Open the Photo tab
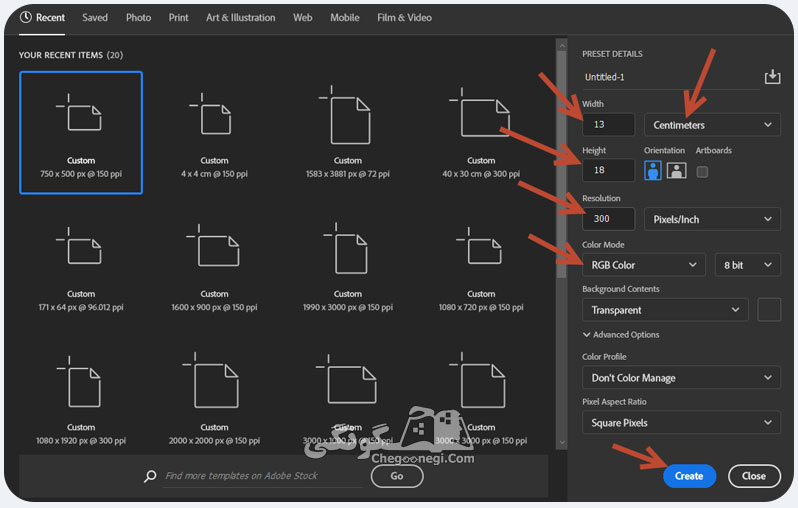The image size is (798, 508). [x=138, y=18]
